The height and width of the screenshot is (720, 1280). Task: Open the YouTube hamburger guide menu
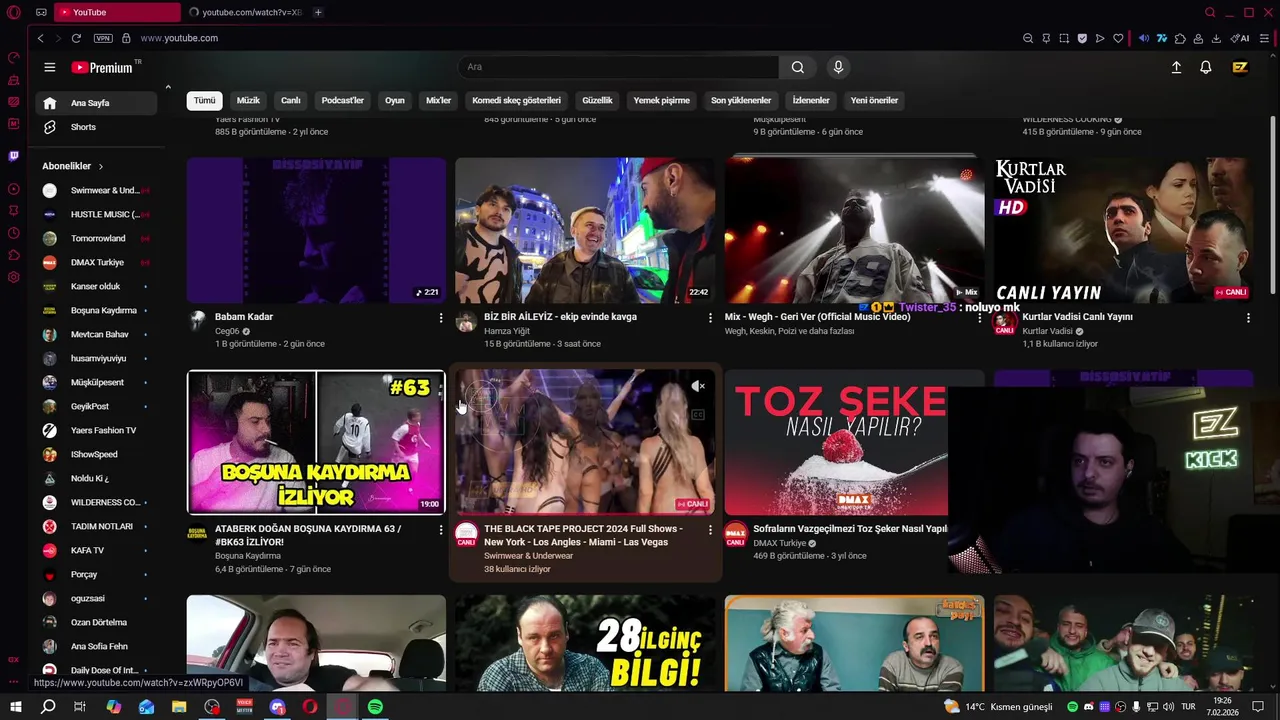point(49,67)
